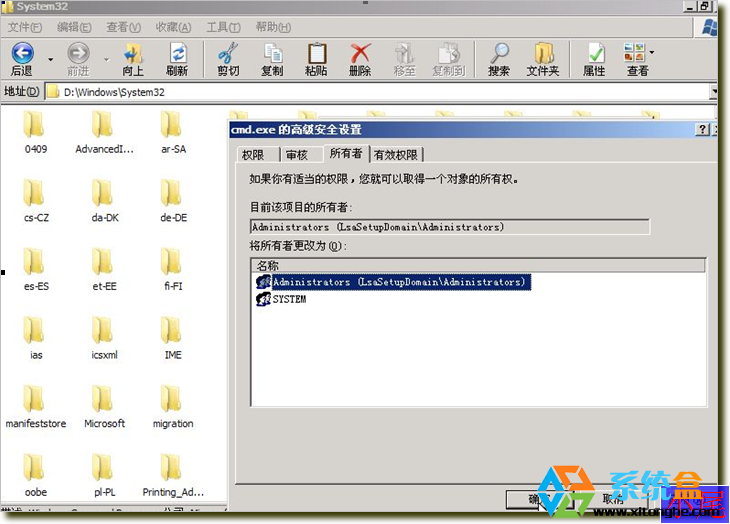This screenshot has width=730, height=524.
Task: Select the ias folder
Action: (35, 339)
